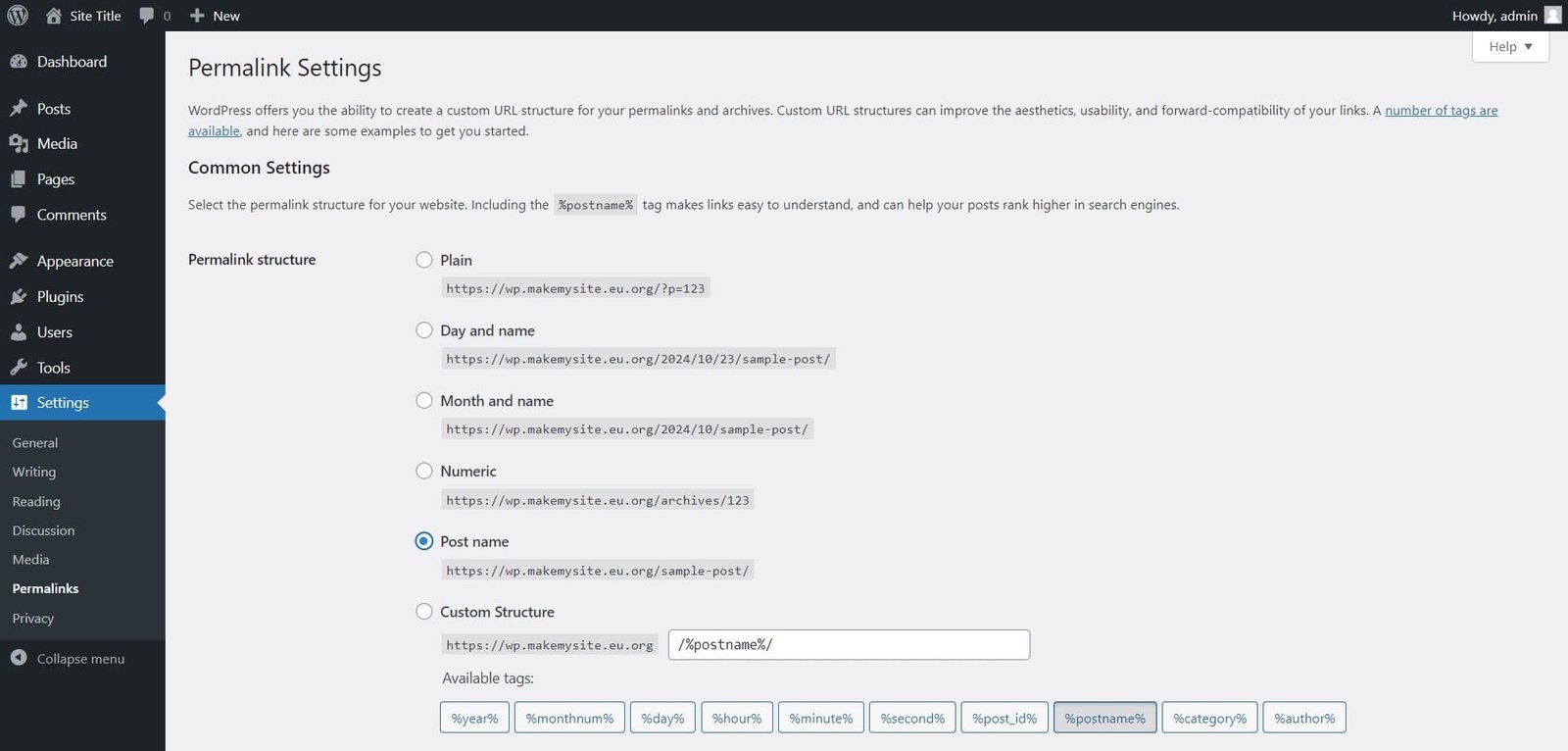Switch to the Writing settings page
Screen dimensions: 1568x751
[33, 472]
